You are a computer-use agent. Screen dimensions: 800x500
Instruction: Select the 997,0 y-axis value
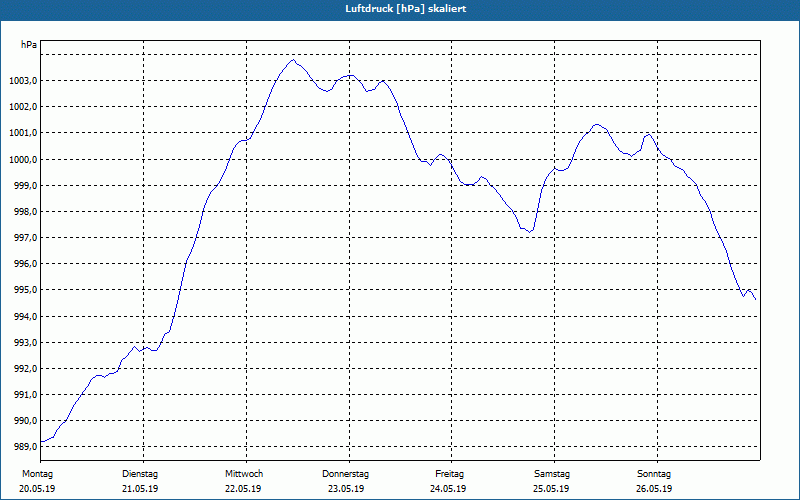(x=26, y=237)
